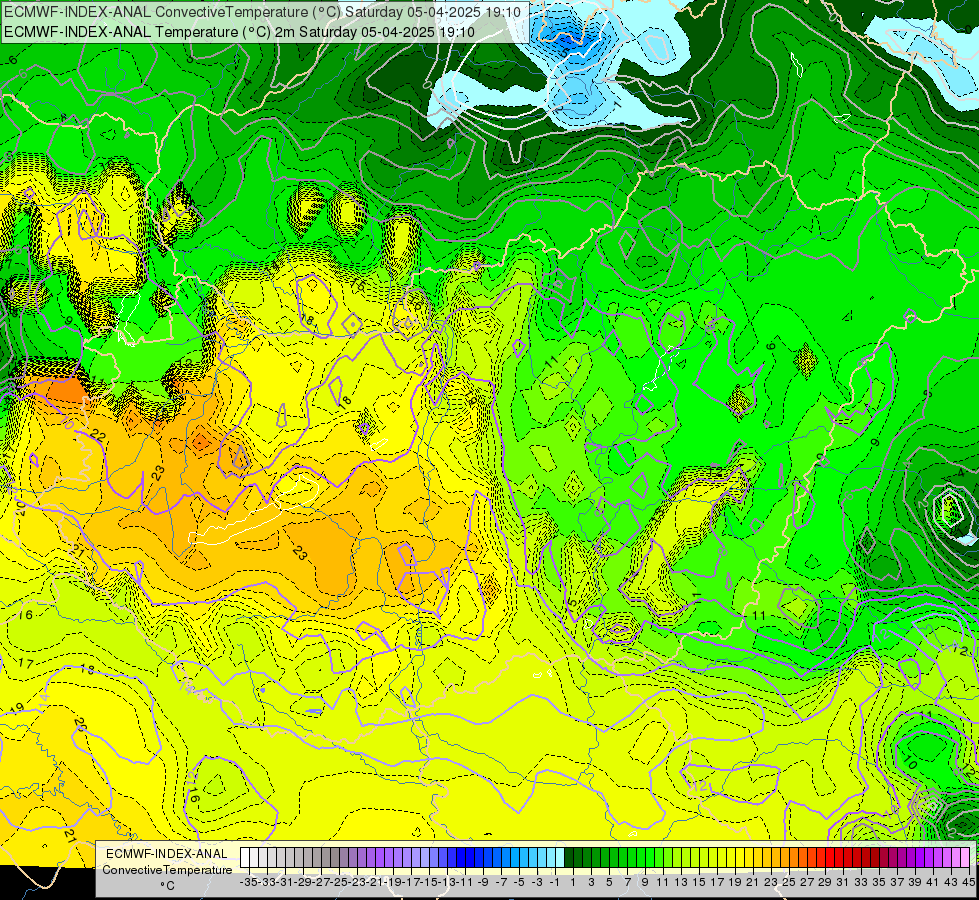This screenshot has width=979, height=900.
Task: Click the -15 value on the legend scale
Action: [x=430, y=882]
